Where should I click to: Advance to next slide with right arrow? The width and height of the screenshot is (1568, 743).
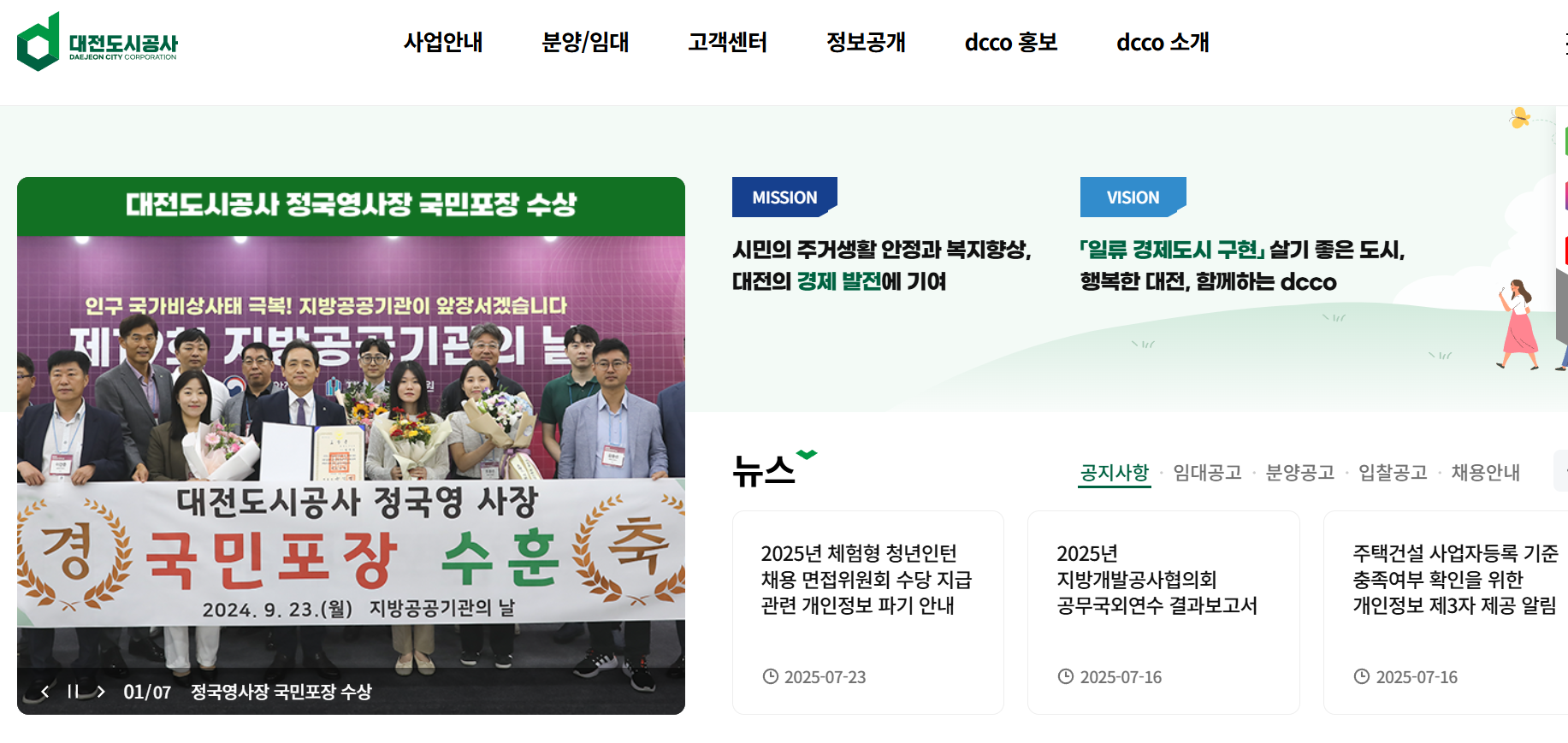pyautogui.click(x=101, y=692)
